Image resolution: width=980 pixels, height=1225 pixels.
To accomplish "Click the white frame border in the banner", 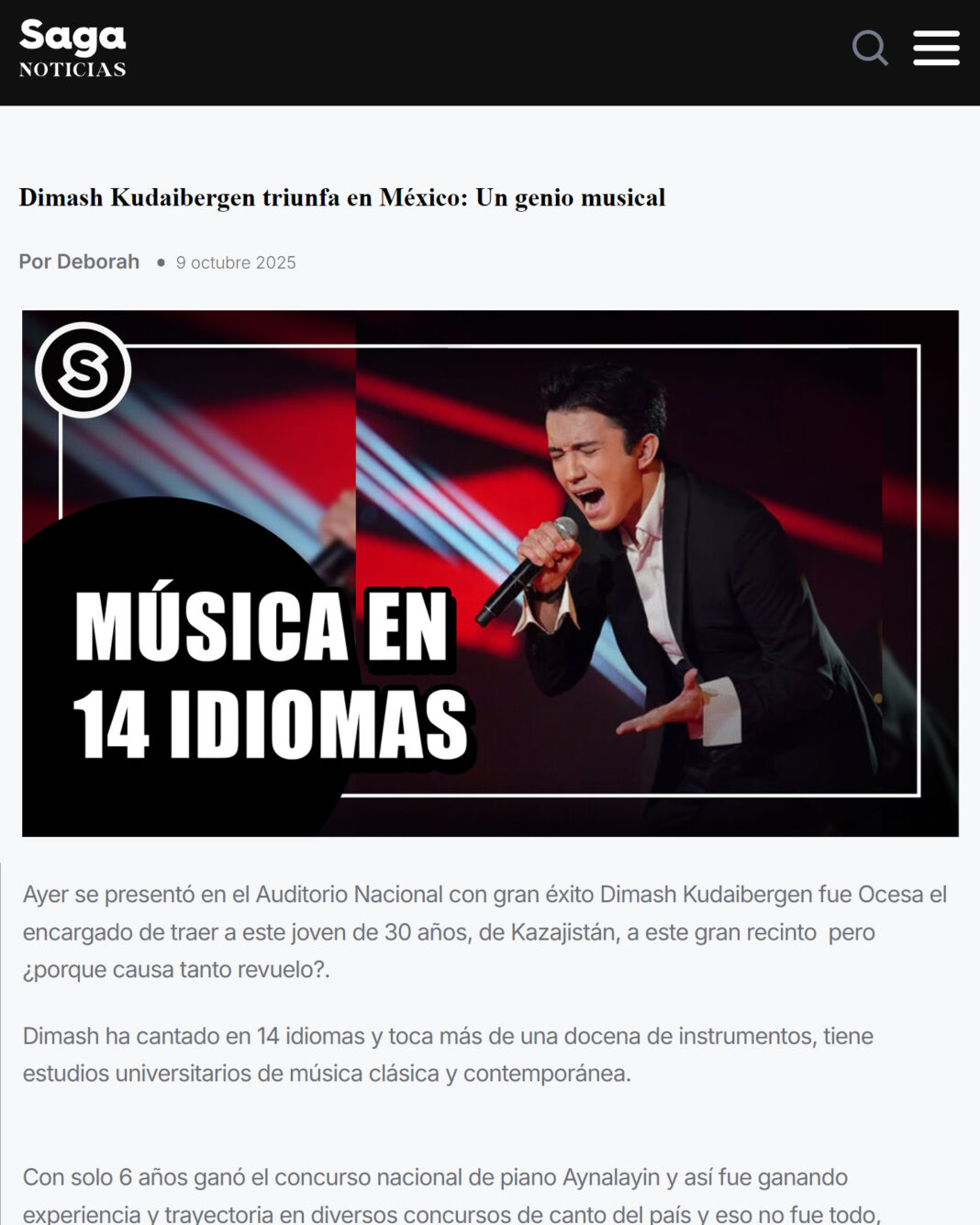I will pos(918,569).
